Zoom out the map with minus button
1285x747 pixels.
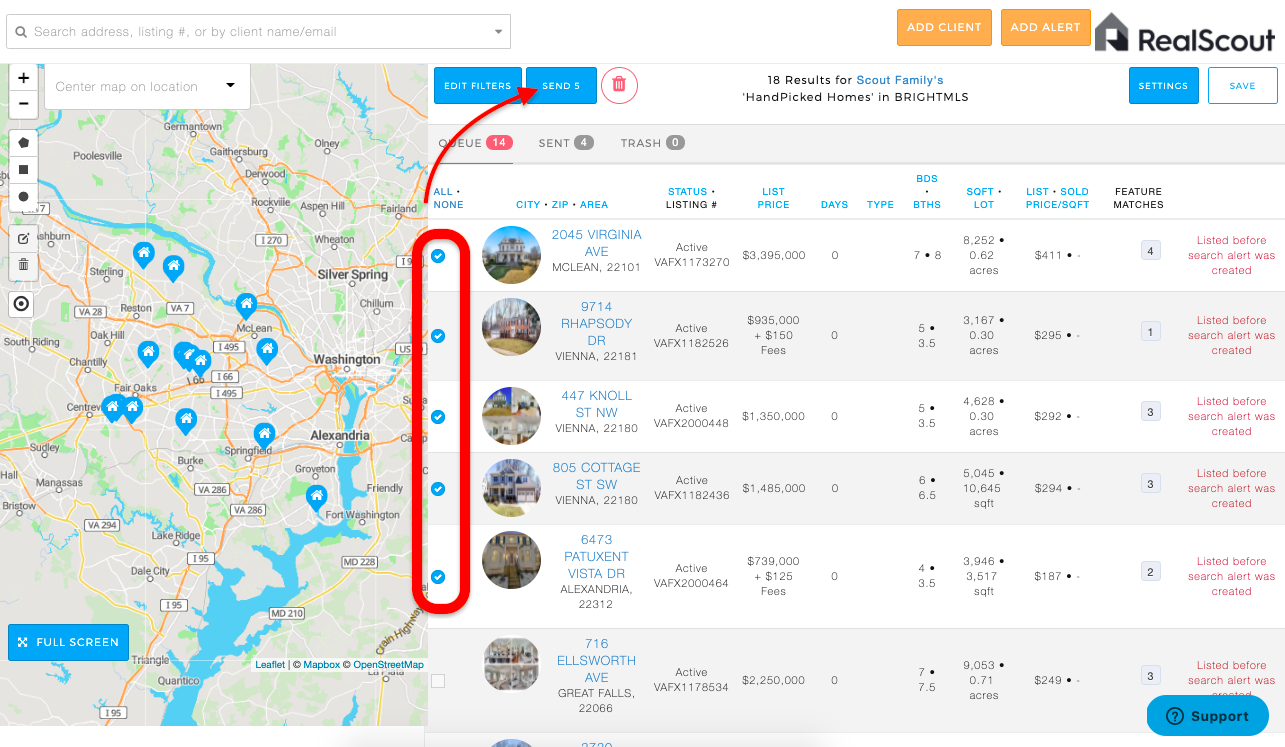point(23,103)
